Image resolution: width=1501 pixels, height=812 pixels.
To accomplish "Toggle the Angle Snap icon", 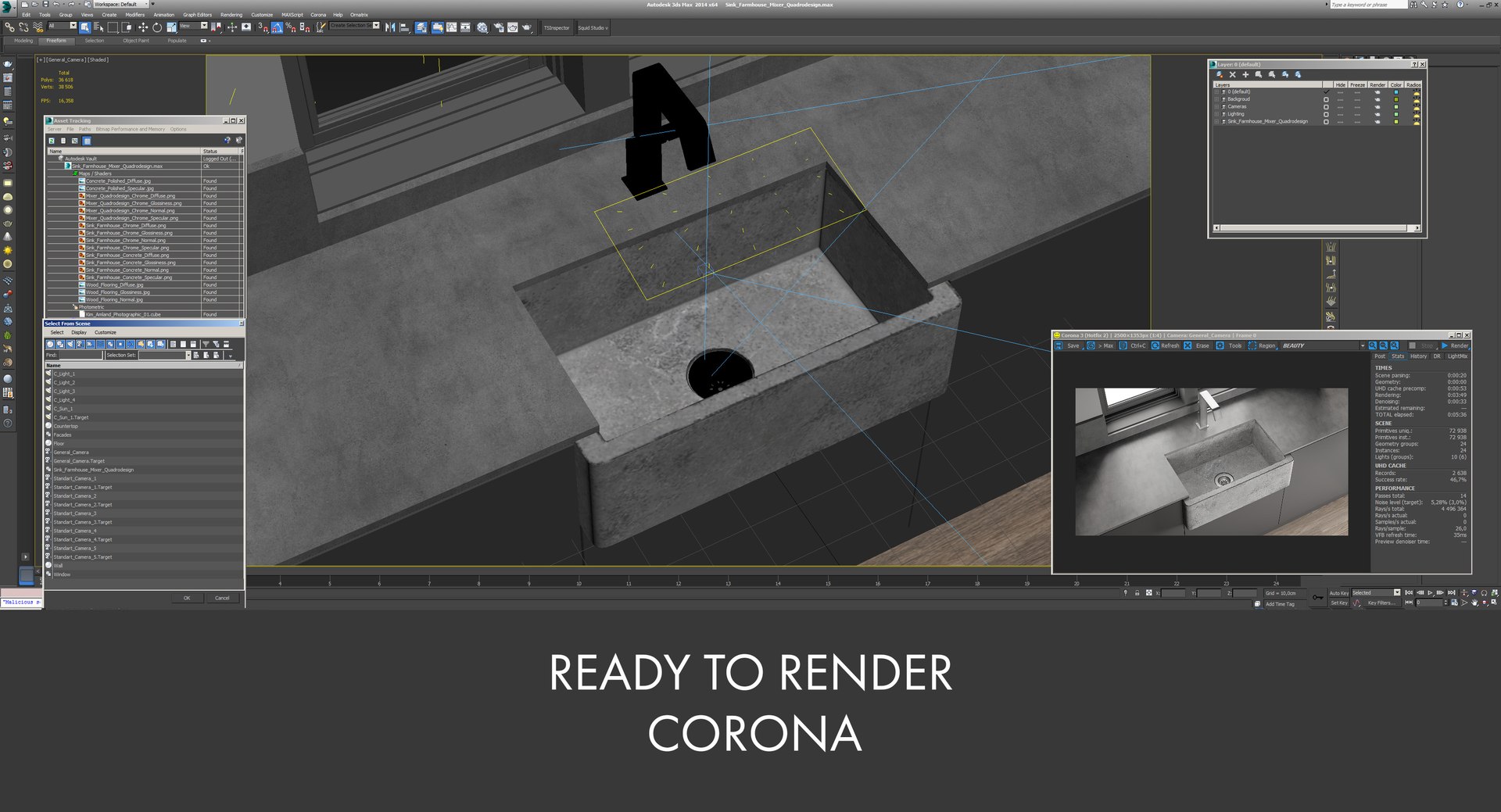I will click(277, 27).
